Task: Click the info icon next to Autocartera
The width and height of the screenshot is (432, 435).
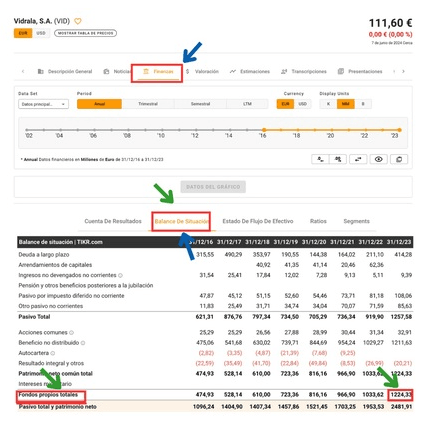Action: pos(53,353)
